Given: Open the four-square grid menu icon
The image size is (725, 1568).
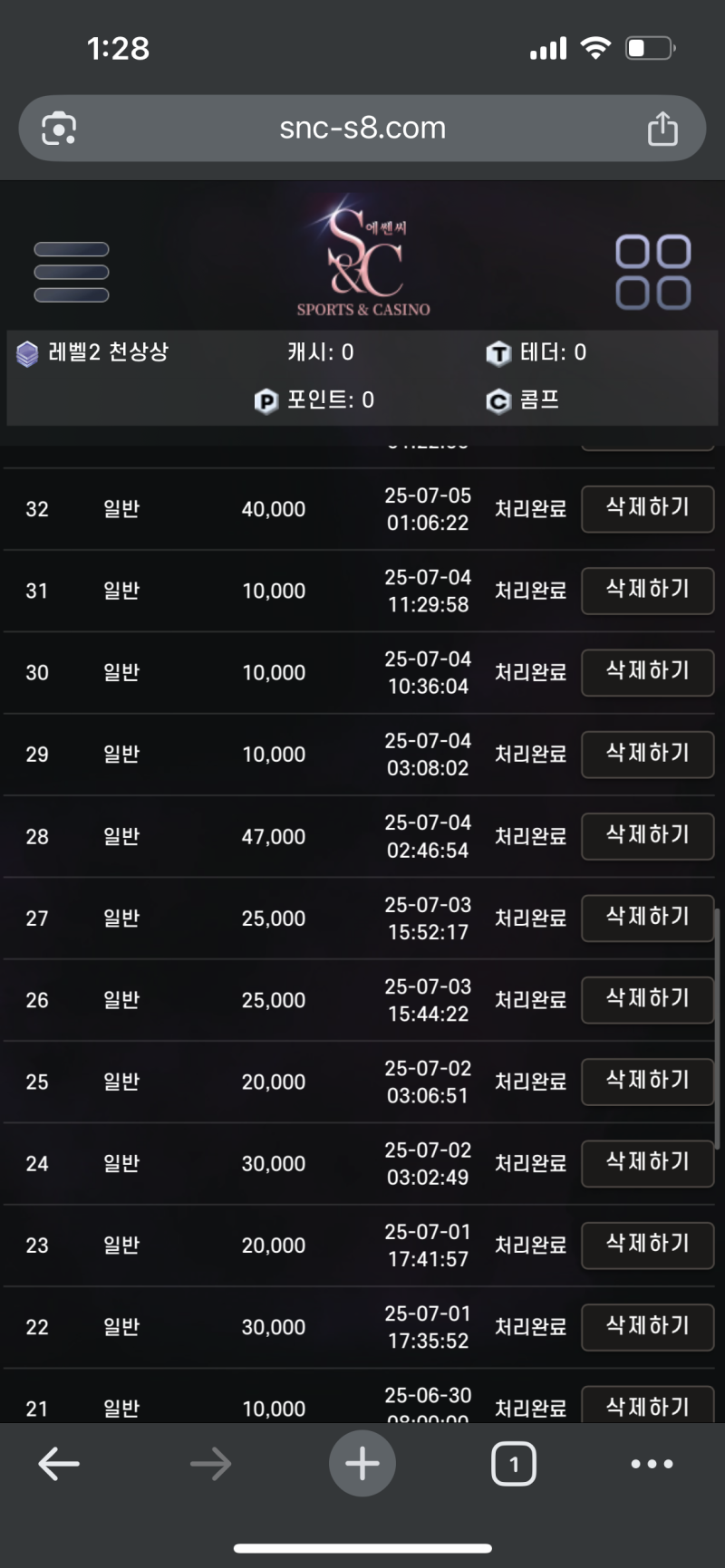Looking at the screenshot, I should tap(653, 273).
